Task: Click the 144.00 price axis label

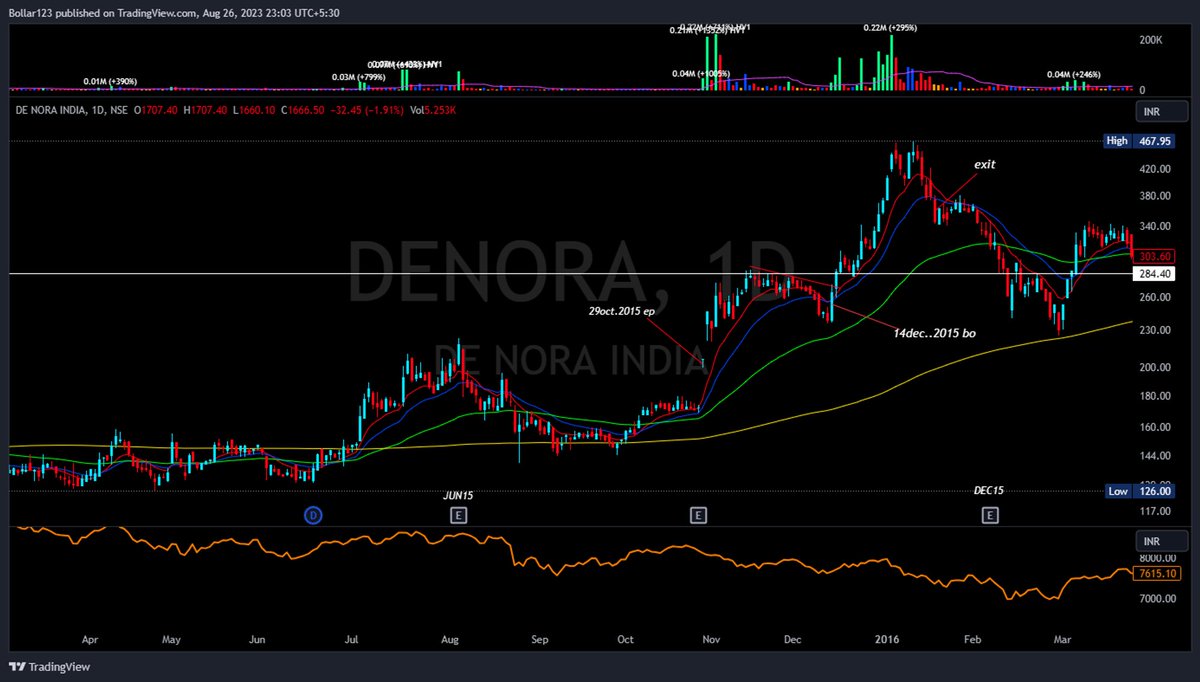Action: [x=1155, y=455]
